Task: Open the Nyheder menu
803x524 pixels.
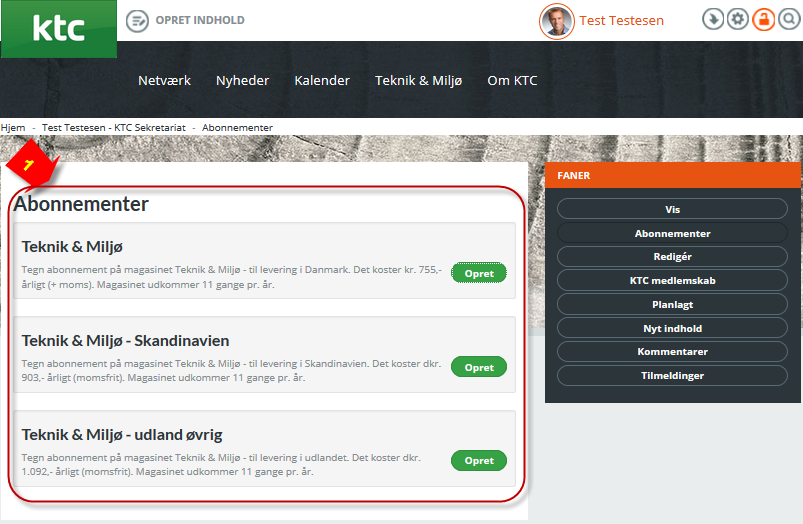Action: 242,80
